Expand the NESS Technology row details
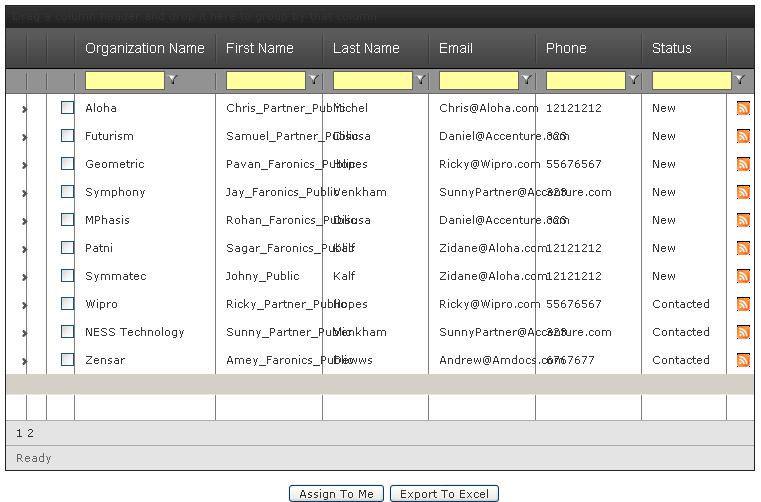This screenshot has height=502, width=761. point(25,334)
